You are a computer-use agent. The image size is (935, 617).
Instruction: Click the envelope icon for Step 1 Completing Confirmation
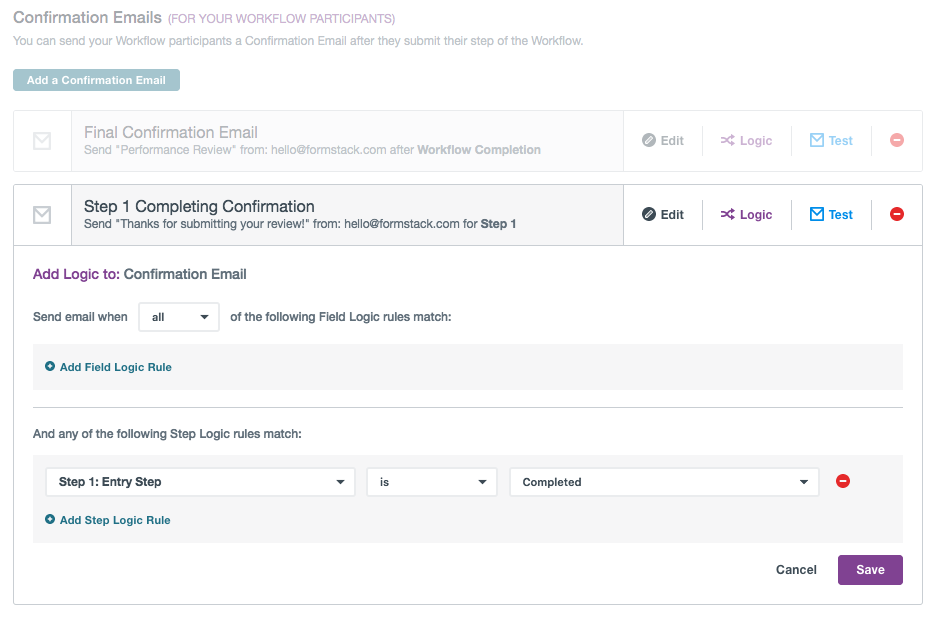pos(42,215)
